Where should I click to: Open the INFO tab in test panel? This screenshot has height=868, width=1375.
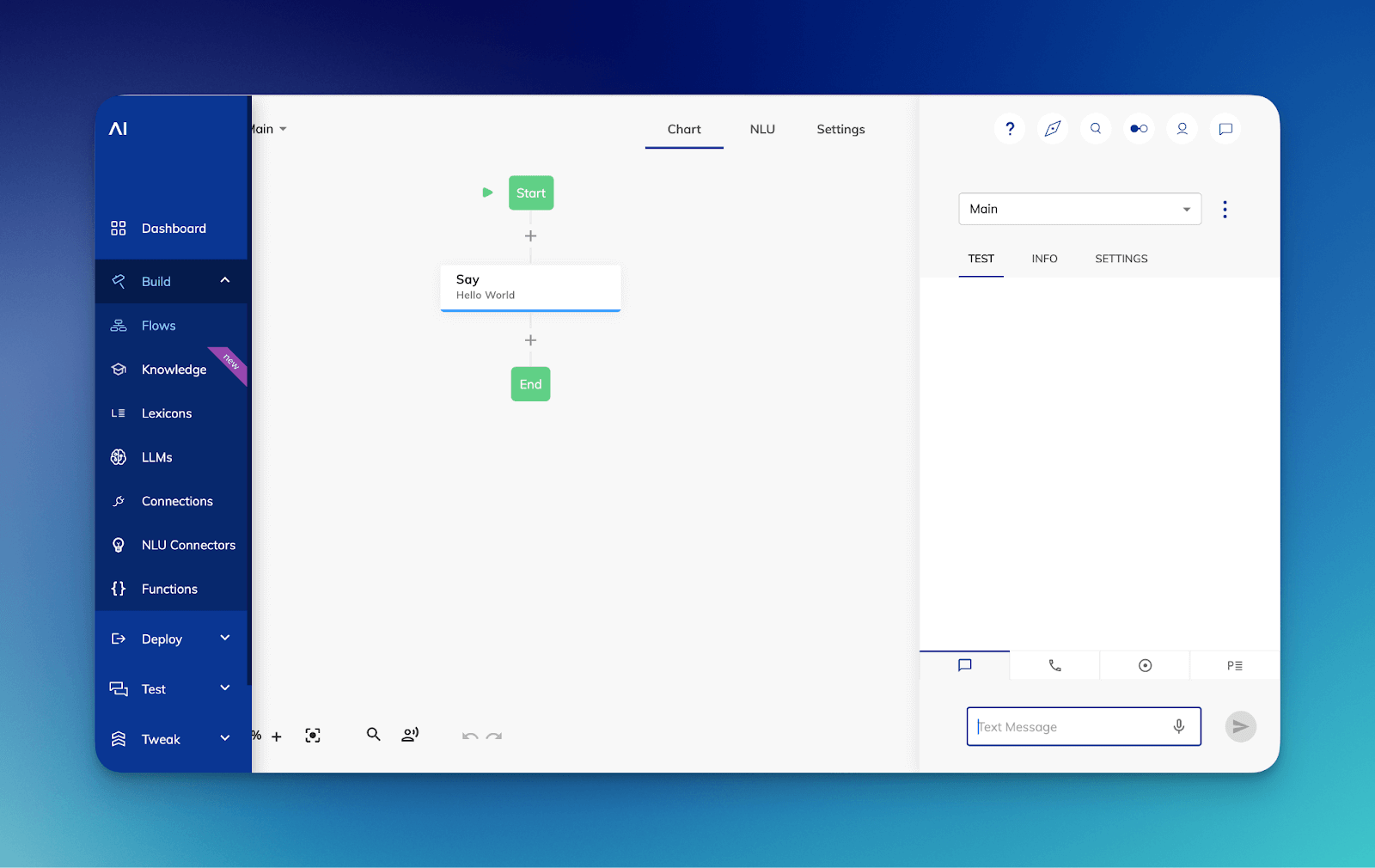1044,258
